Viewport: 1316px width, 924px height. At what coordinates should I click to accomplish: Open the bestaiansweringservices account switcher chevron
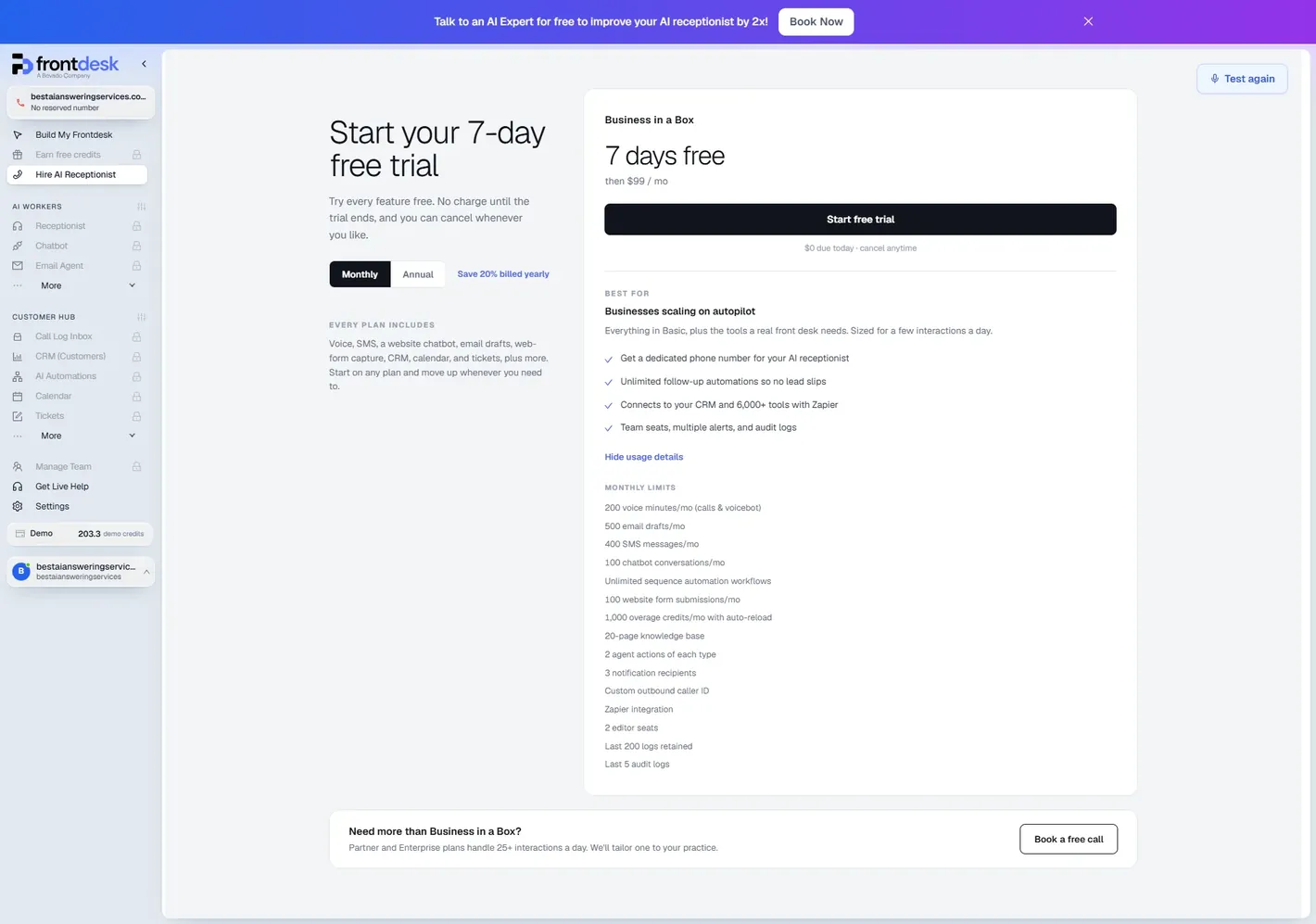146,572
